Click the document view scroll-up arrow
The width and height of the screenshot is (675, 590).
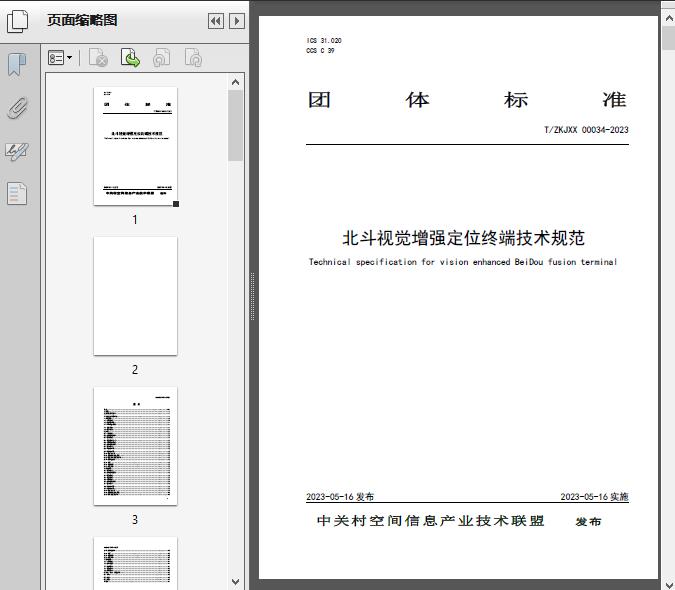tap(669, 18)
